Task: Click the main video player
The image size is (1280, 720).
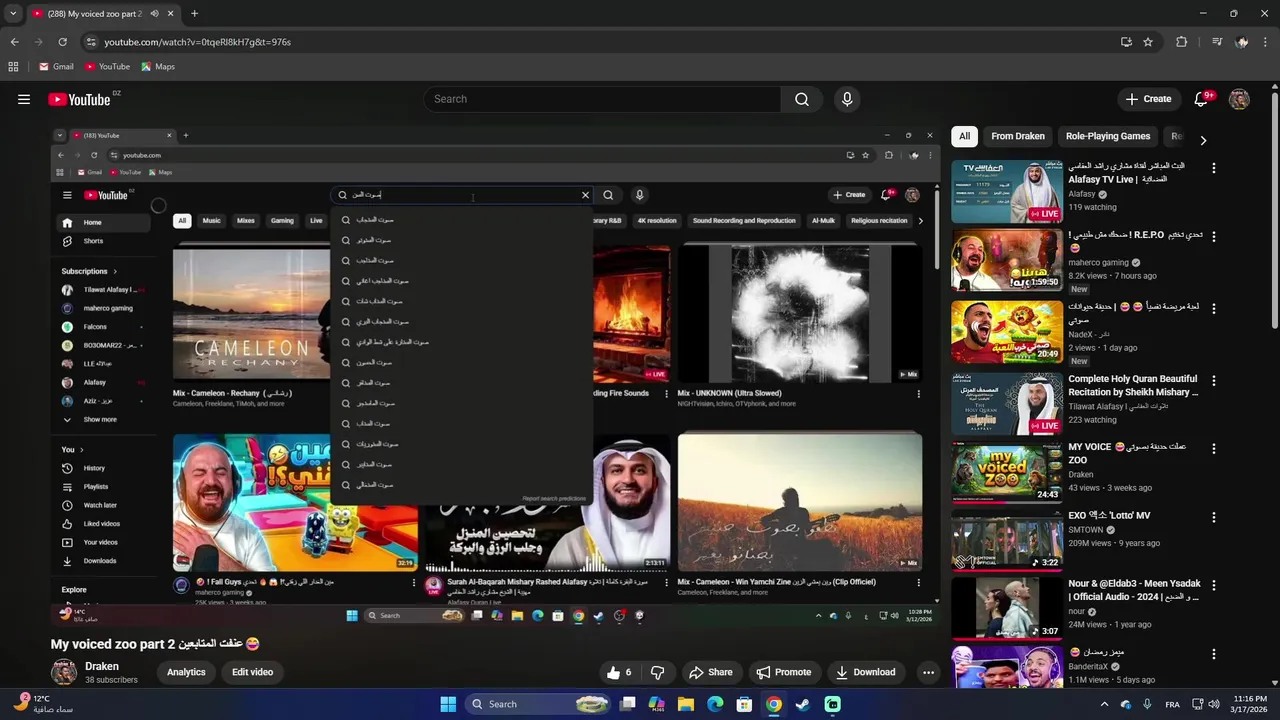Action: (x=495, y=375)
